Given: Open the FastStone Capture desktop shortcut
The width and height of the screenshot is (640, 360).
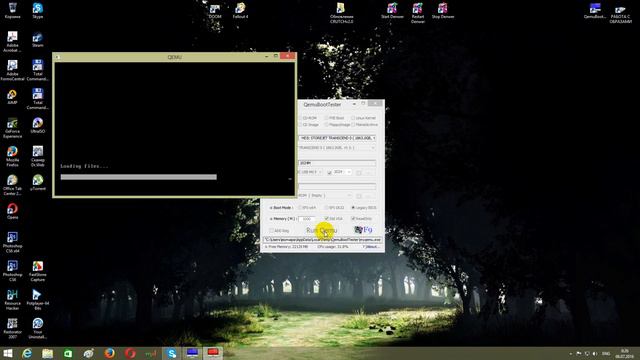Looking at the screenshot, I should point(38,271).
